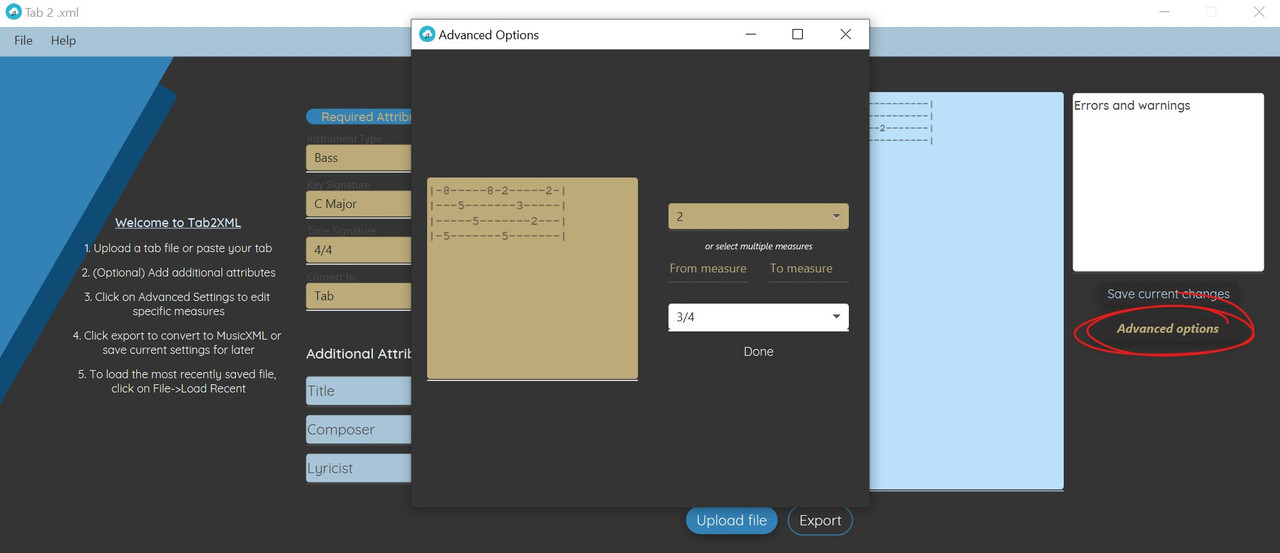Maximize the Advanced Options dialog
The image size is (1280, 553).
point(797,34)
